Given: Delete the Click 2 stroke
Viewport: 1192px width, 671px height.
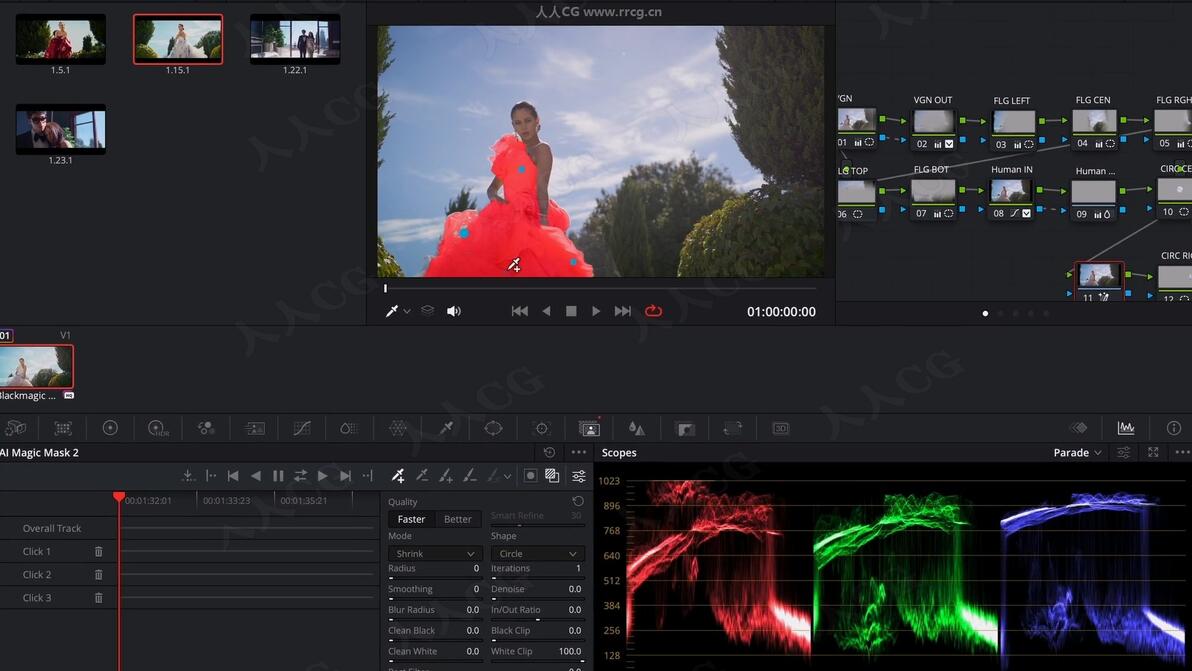Looking at the screenshot, I should point(99,574).
